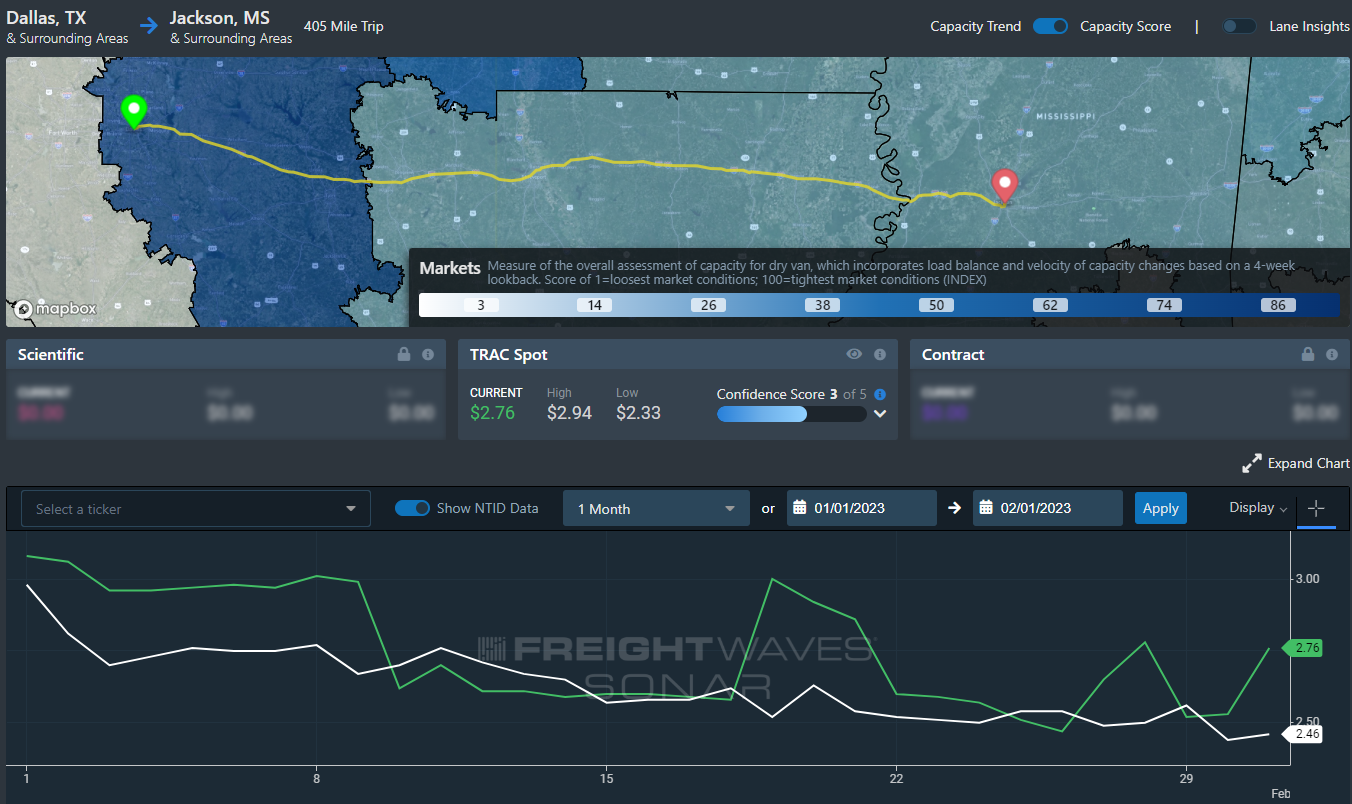Click the legend value 86

pyautogui.click(x=1278, y=305)
